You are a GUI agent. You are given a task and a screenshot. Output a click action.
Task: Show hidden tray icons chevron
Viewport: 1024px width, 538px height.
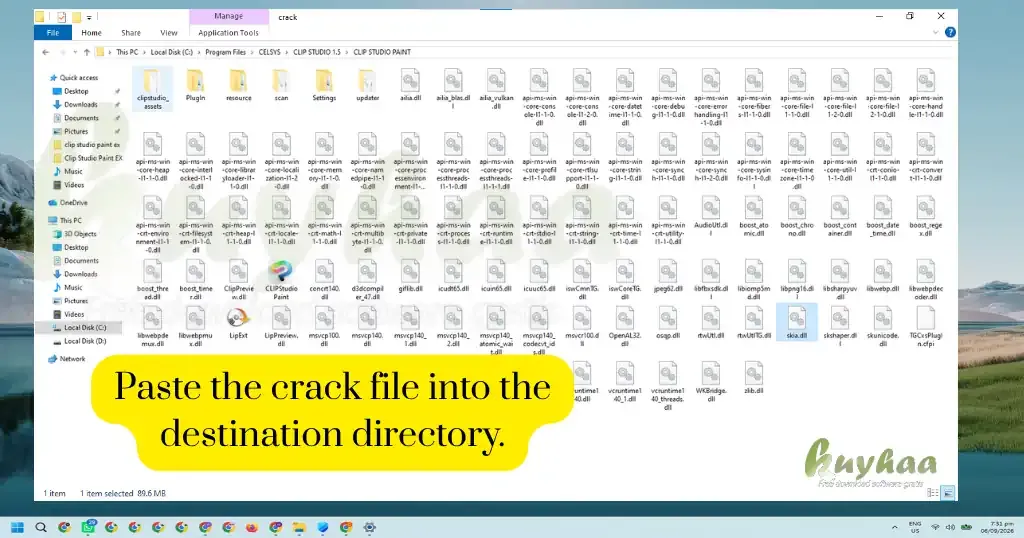(x=894, y=527)
